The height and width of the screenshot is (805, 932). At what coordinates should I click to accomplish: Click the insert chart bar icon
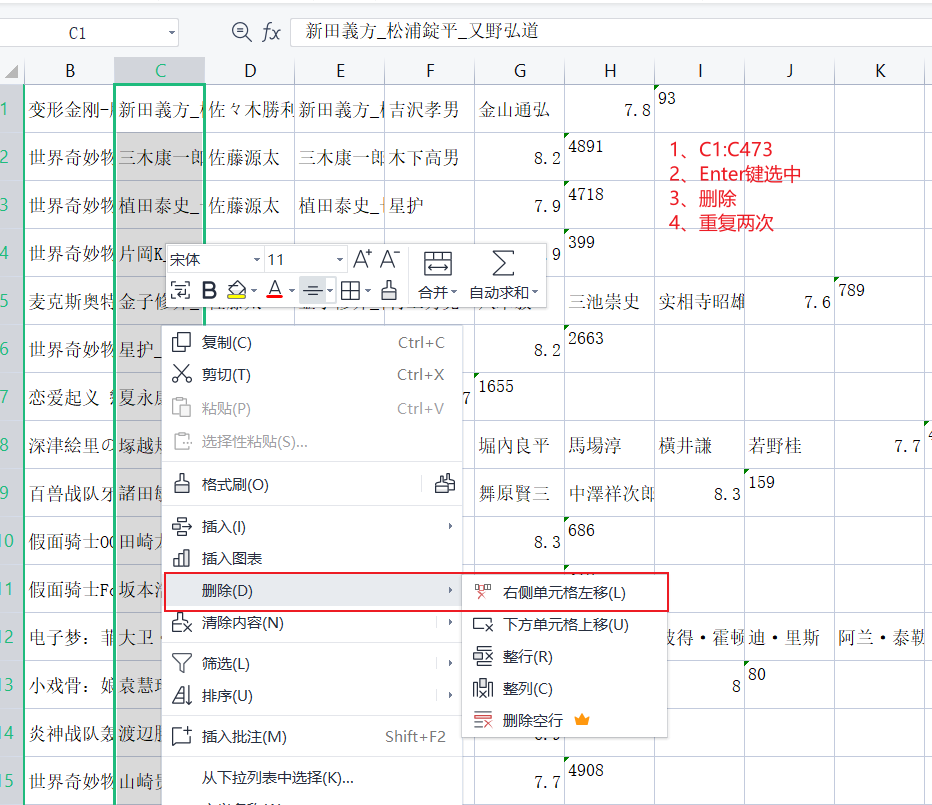[181, 558]
